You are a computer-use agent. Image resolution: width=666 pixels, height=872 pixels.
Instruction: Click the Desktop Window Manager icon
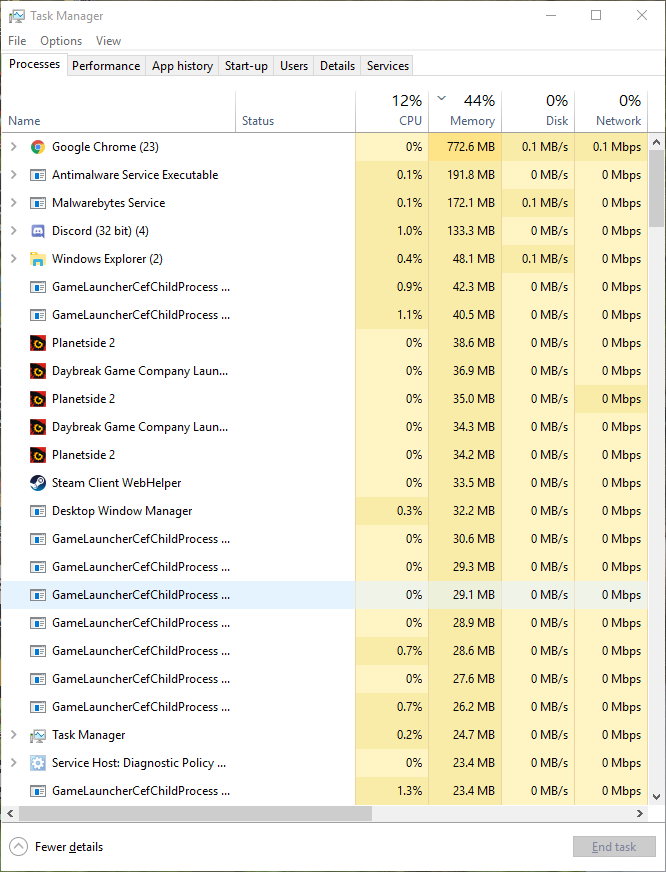coord(38,511)
